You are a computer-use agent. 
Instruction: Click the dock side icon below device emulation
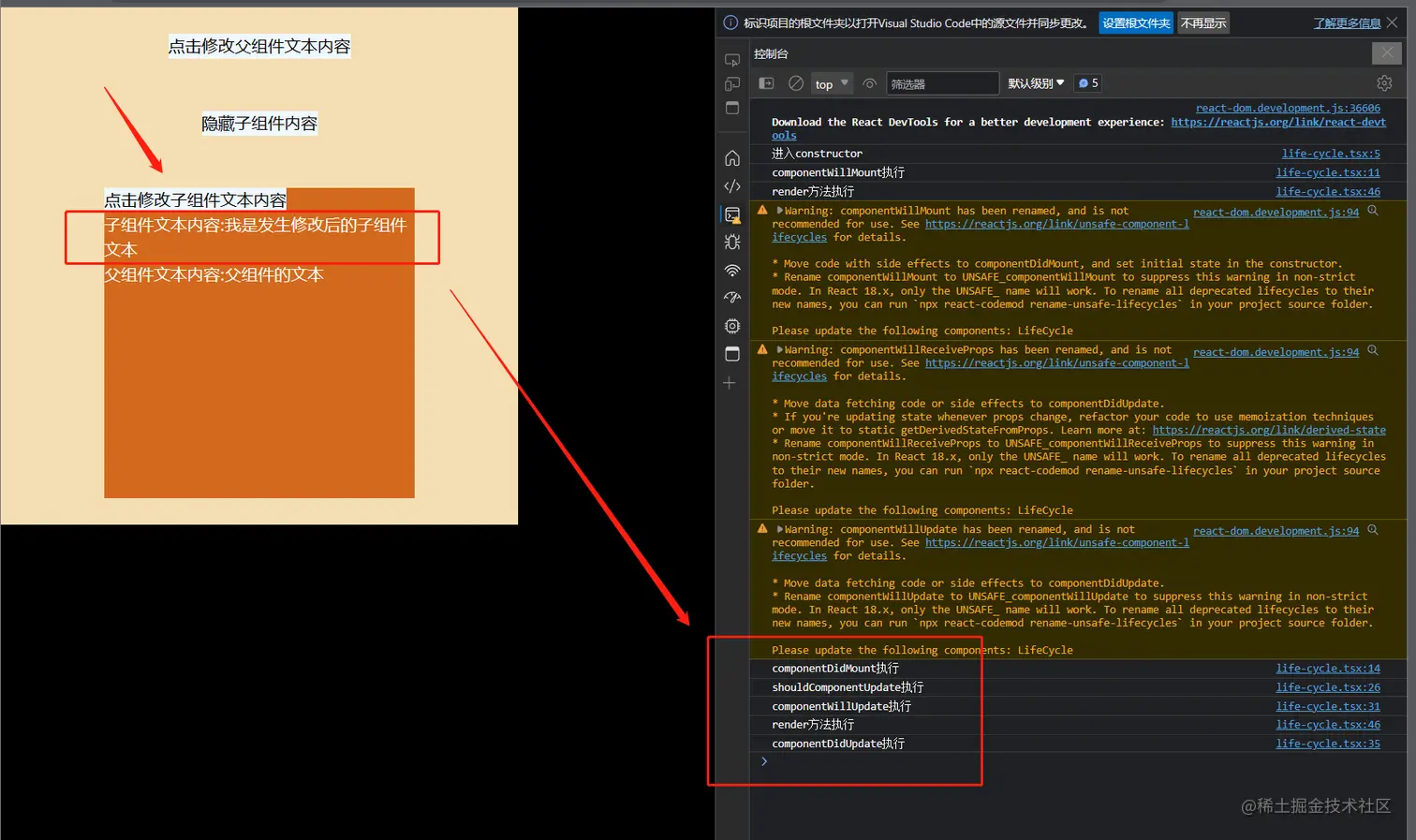coord(732,108)
